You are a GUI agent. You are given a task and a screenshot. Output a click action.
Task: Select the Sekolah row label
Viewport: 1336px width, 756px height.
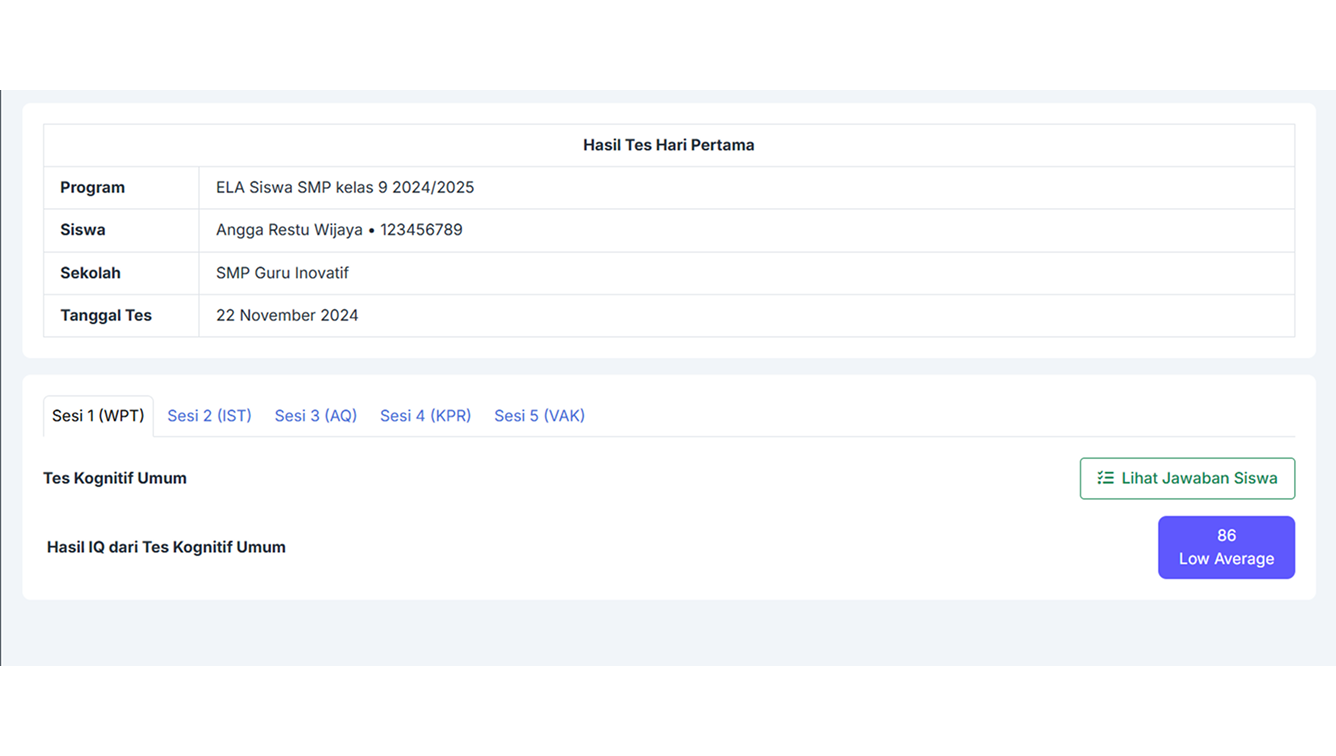pos(90,273)
